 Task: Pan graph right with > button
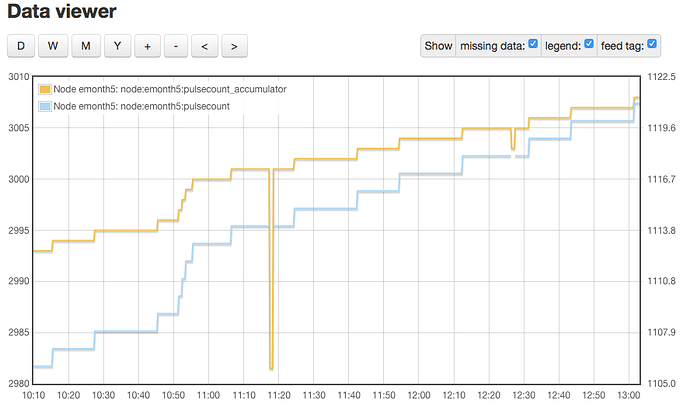click(234, 46)
